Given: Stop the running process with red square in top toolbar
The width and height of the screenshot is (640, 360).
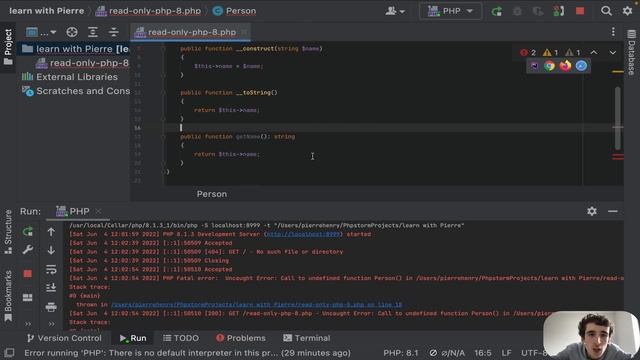Looking at the screenshot, I should [x=580, y=11].
